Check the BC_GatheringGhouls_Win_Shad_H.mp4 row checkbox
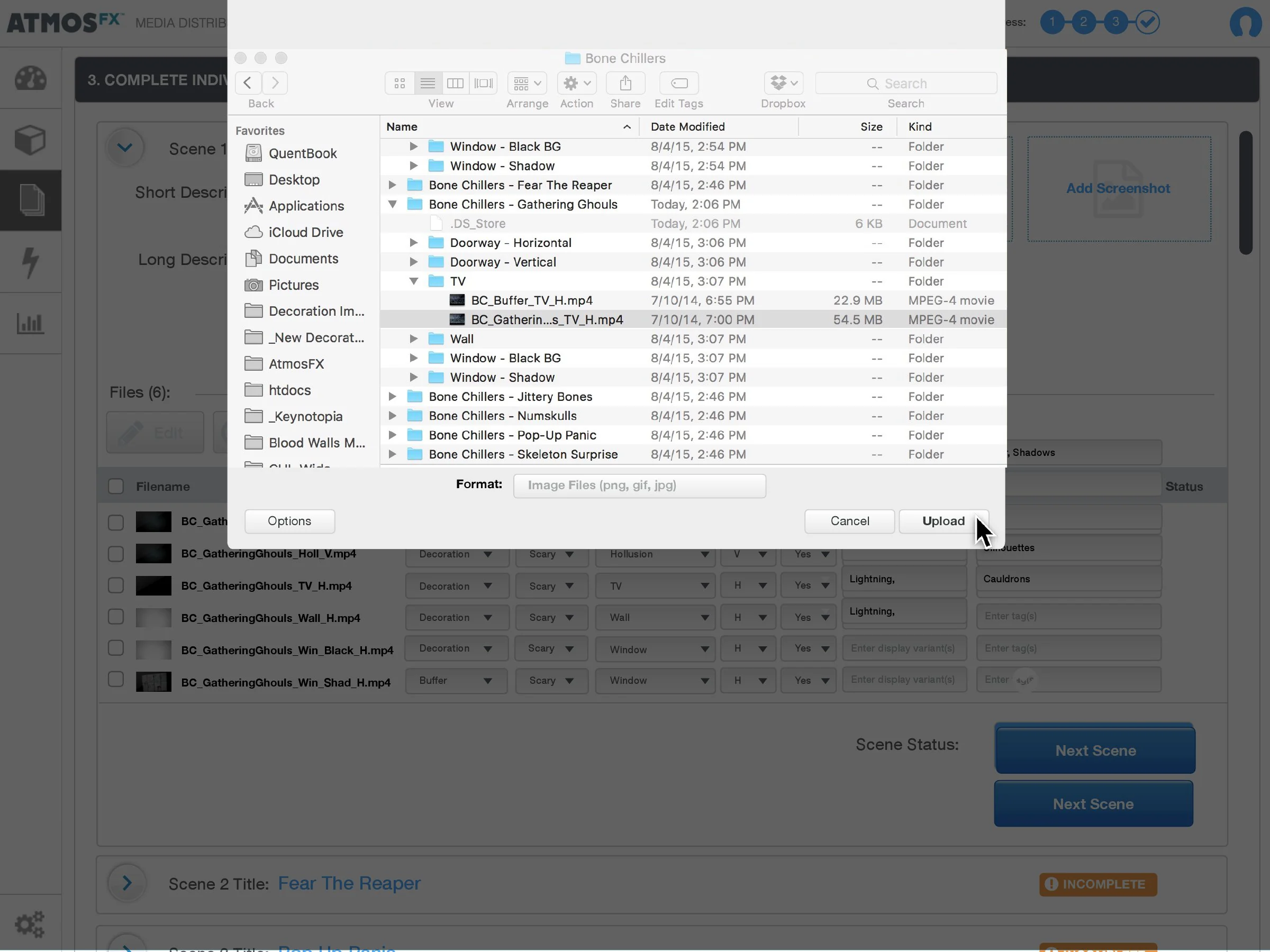 pyautogui.click(x=116, y=680)
